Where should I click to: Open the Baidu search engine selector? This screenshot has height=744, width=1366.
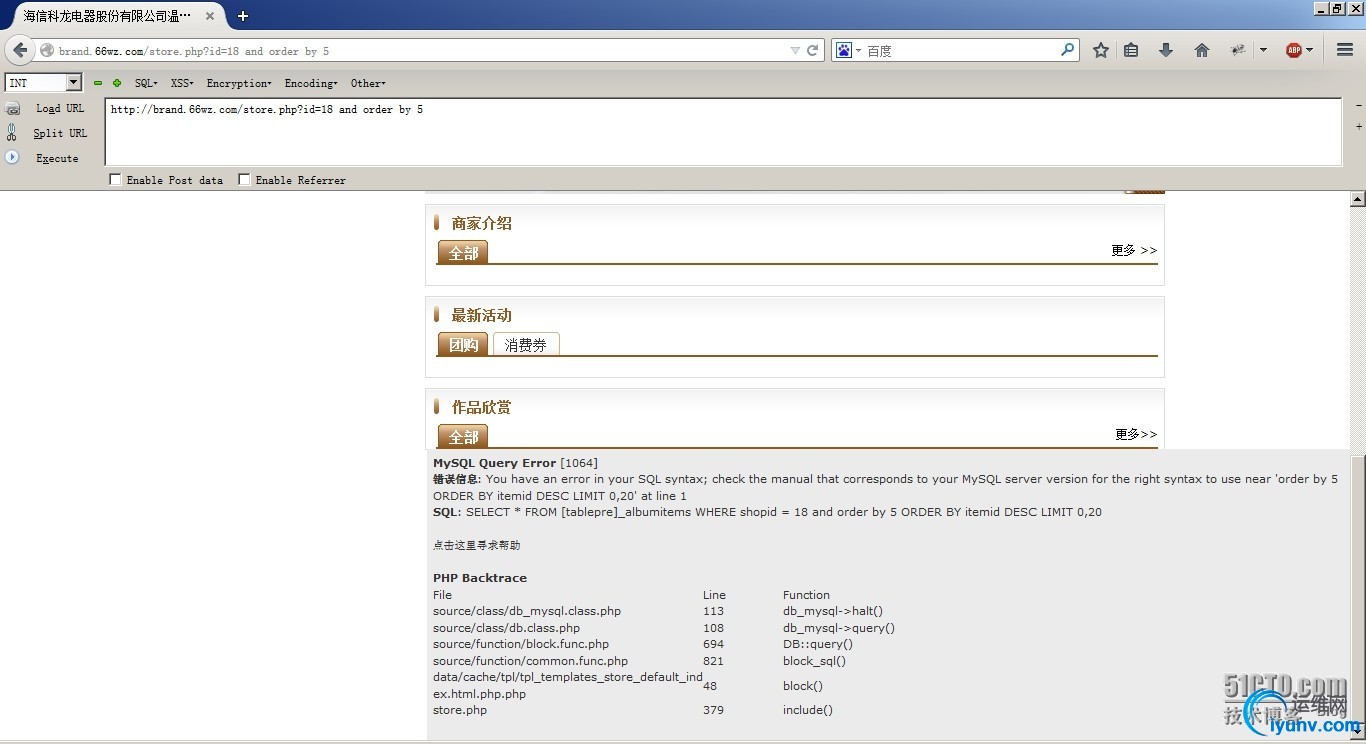coord(849,50)
